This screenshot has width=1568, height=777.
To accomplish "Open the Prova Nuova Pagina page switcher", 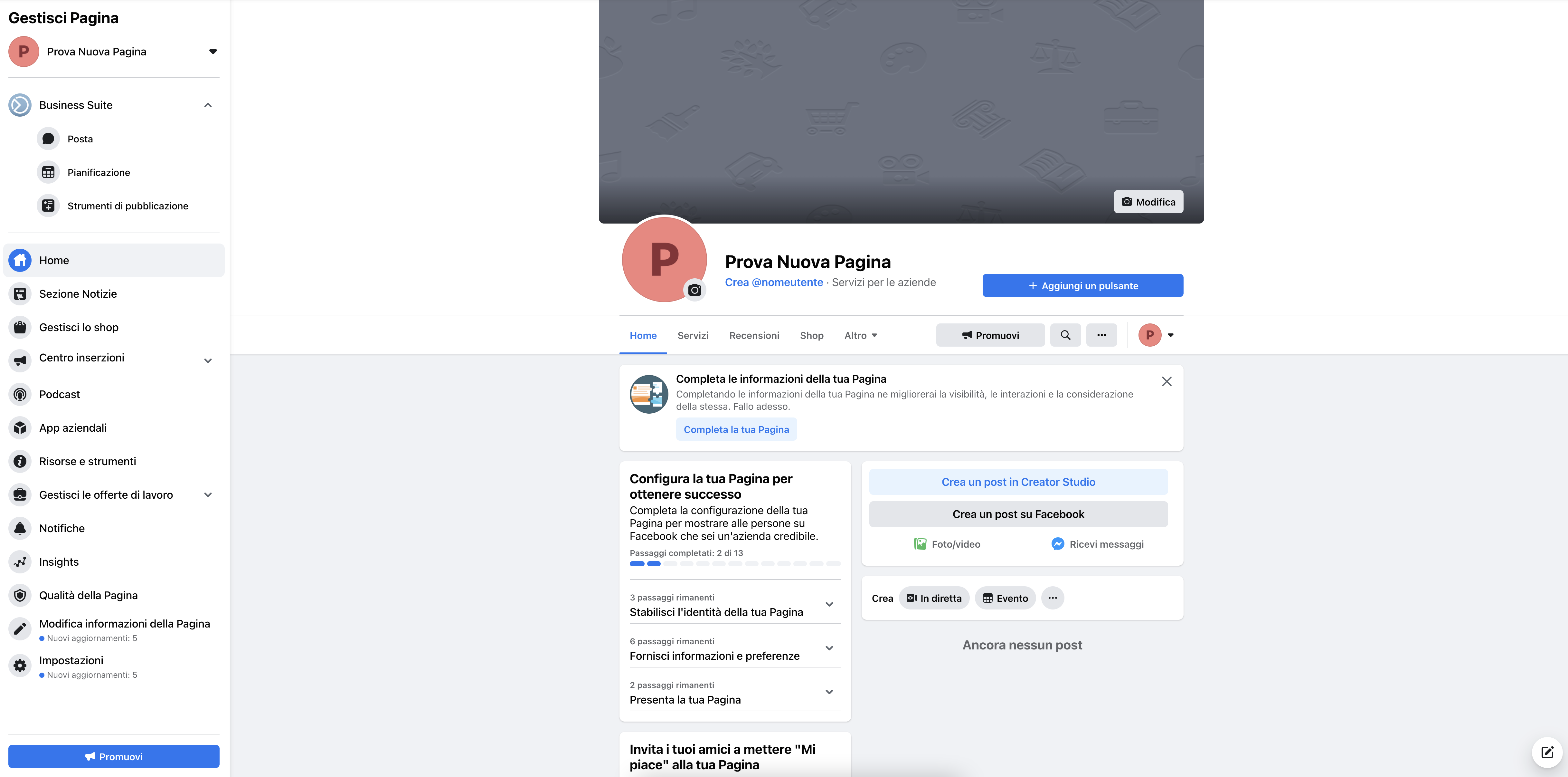I will pyautogui.click(x=213, y=52).
